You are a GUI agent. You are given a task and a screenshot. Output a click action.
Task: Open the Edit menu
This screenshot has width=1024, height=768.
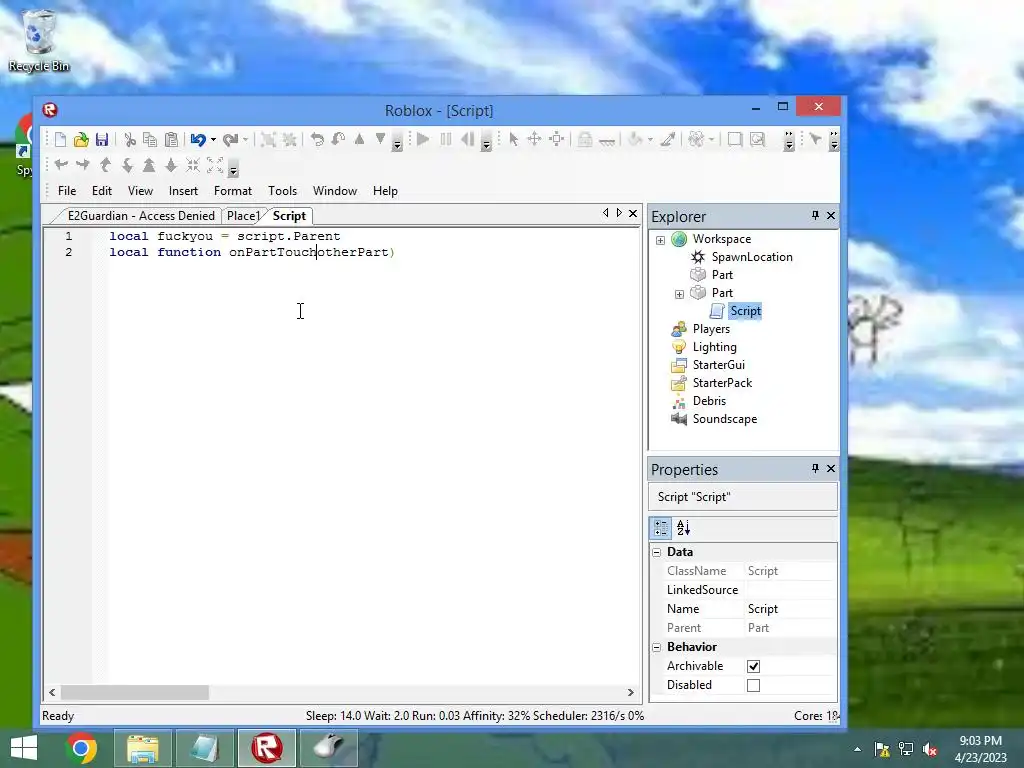(102, 191)
